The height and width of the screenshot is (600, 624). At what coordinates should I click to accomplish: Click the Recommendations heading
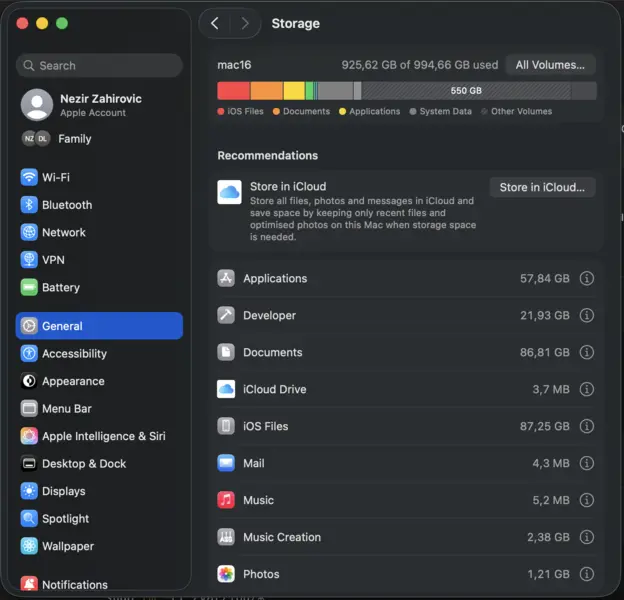click(x=267, y=156)
